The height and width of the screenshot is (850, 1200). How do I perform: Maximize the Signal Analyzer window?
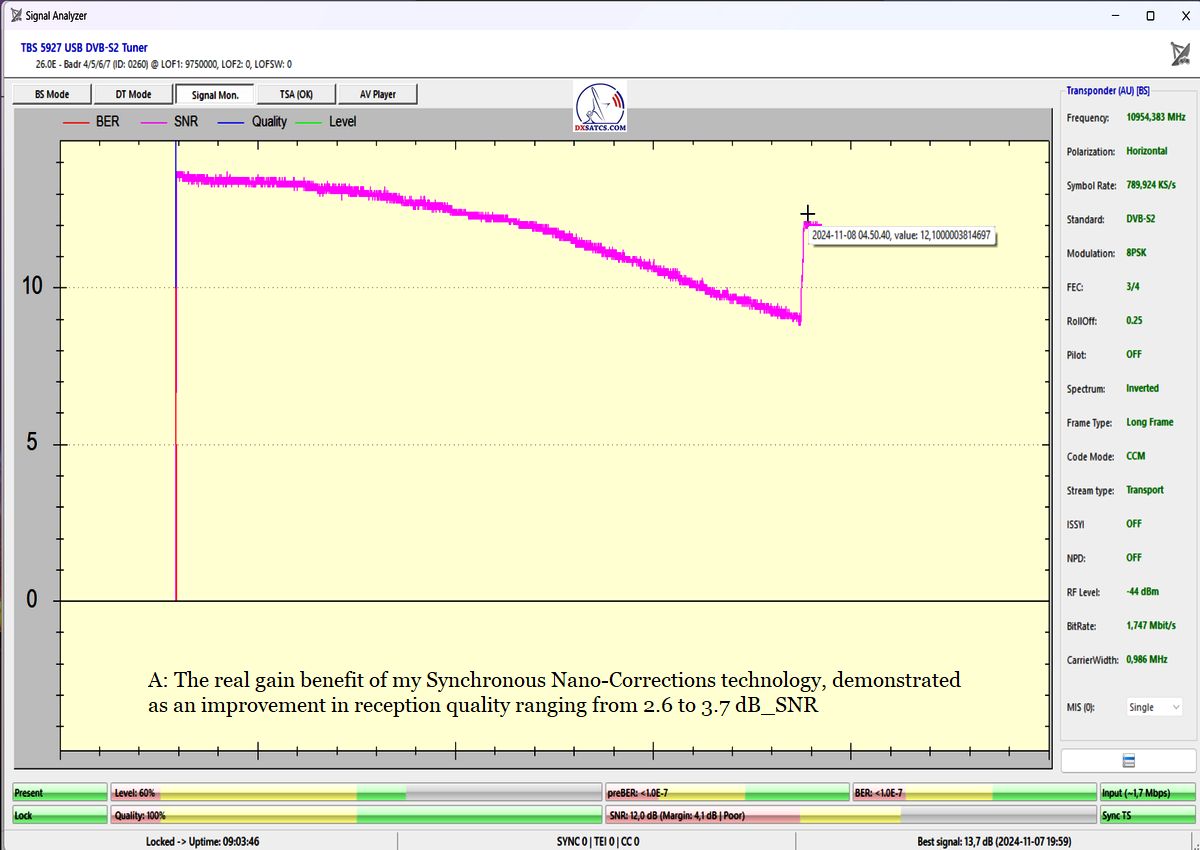coord(1150,15)
